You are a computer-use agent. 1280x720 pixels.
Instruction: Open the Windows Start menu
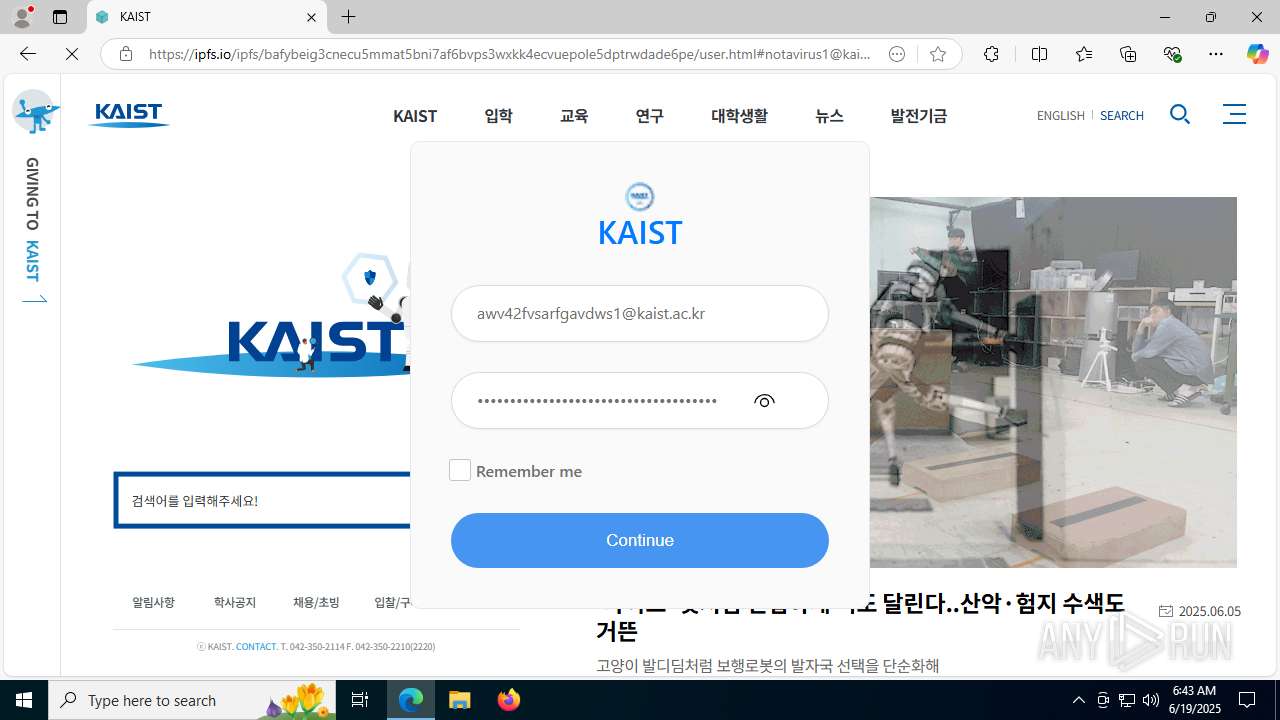(24, 700)
